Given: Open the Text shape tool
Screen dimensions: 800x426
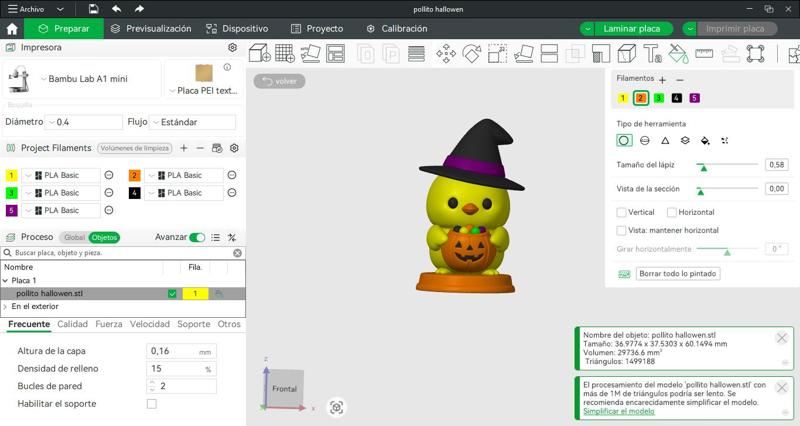Looking at the screenshot, I should (x=652, y=53).
